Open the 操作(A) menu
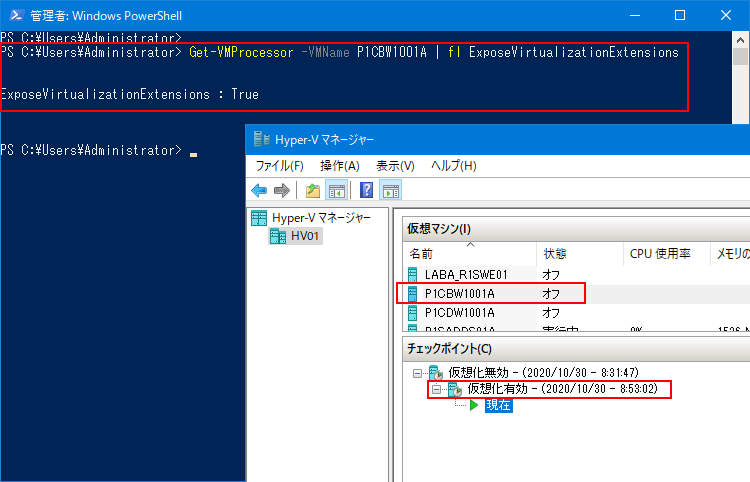This screenshot has width=750, height=482. tap(340, 166)
